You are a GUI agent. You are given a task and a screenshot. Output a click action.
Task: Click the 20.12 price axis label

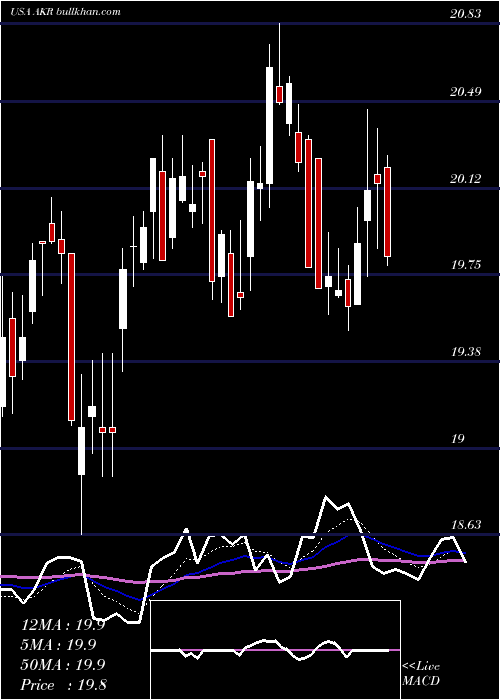click(466, 179)
